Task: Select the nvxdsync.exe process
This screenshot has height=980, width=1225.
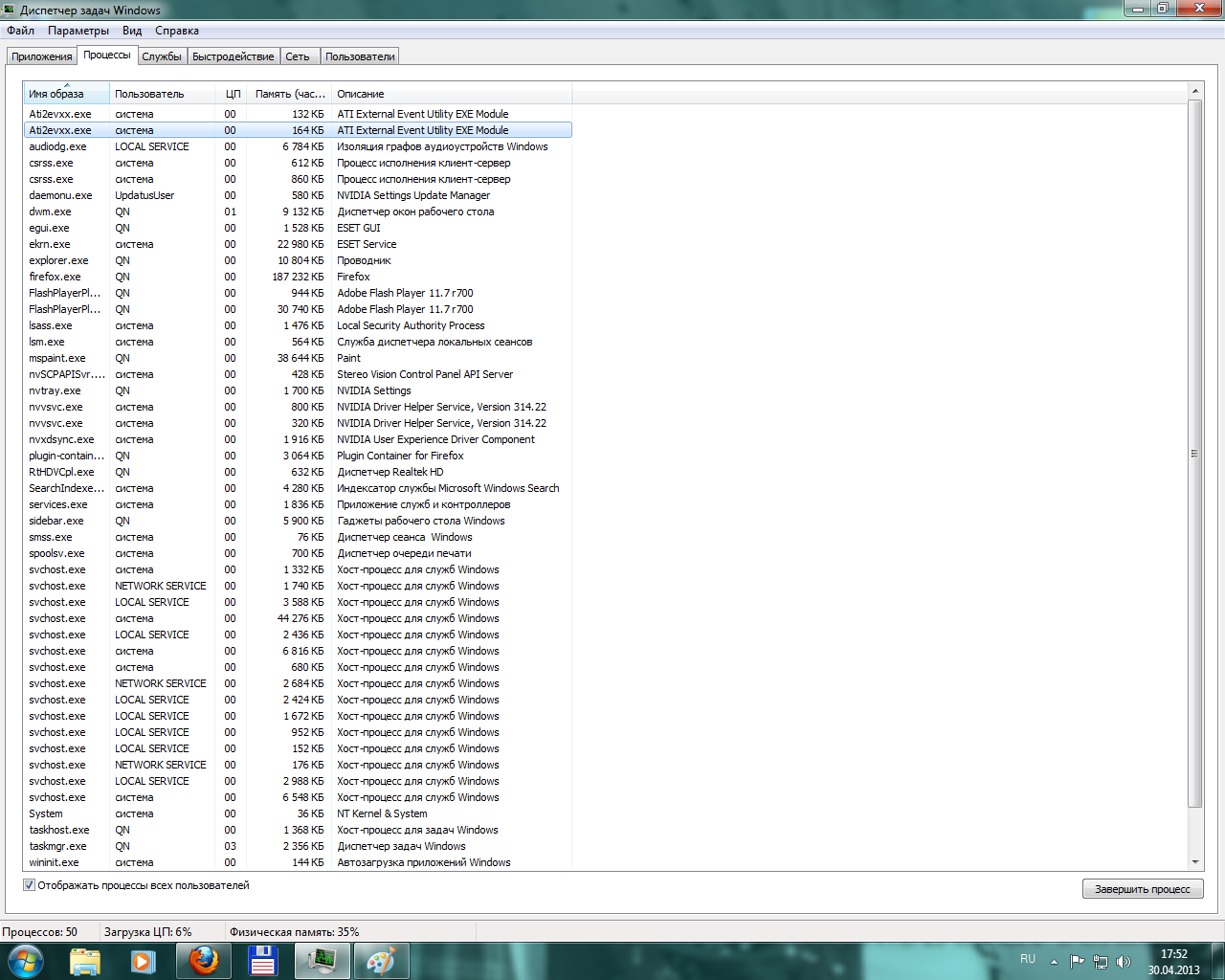Action: (298, 439)
